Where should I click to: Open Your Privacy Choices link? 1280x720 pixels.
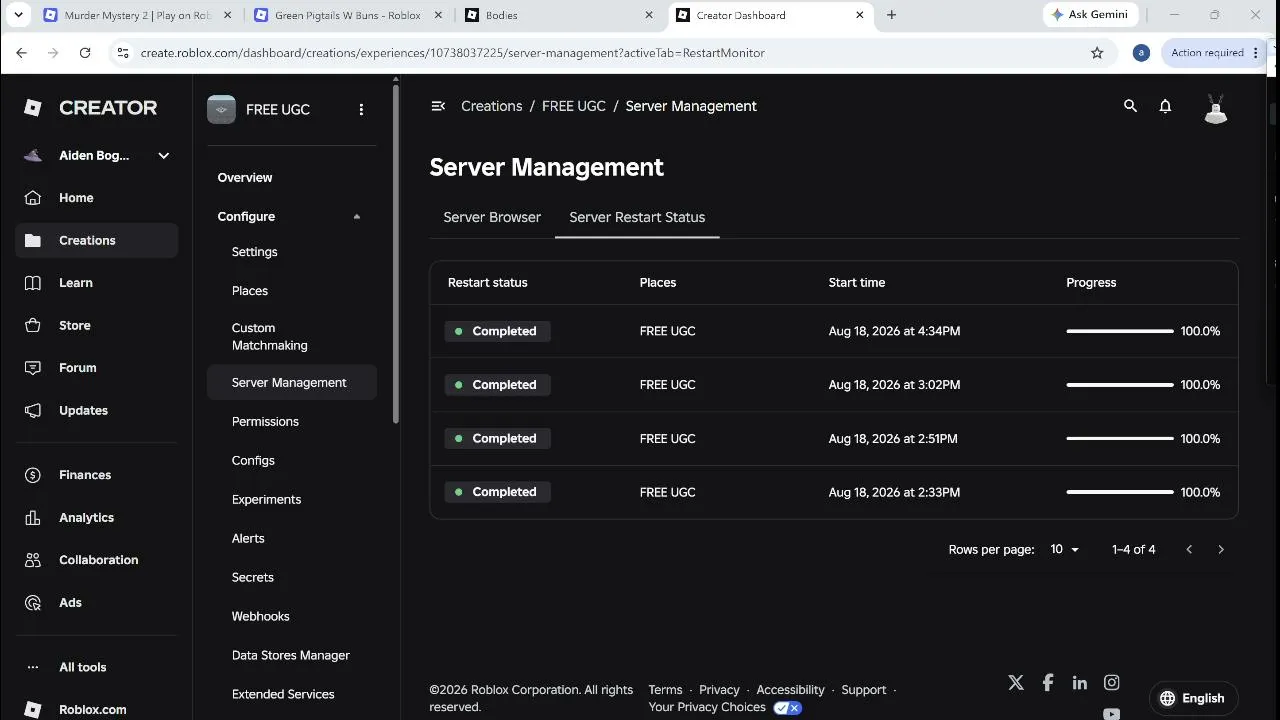point(725,707)
